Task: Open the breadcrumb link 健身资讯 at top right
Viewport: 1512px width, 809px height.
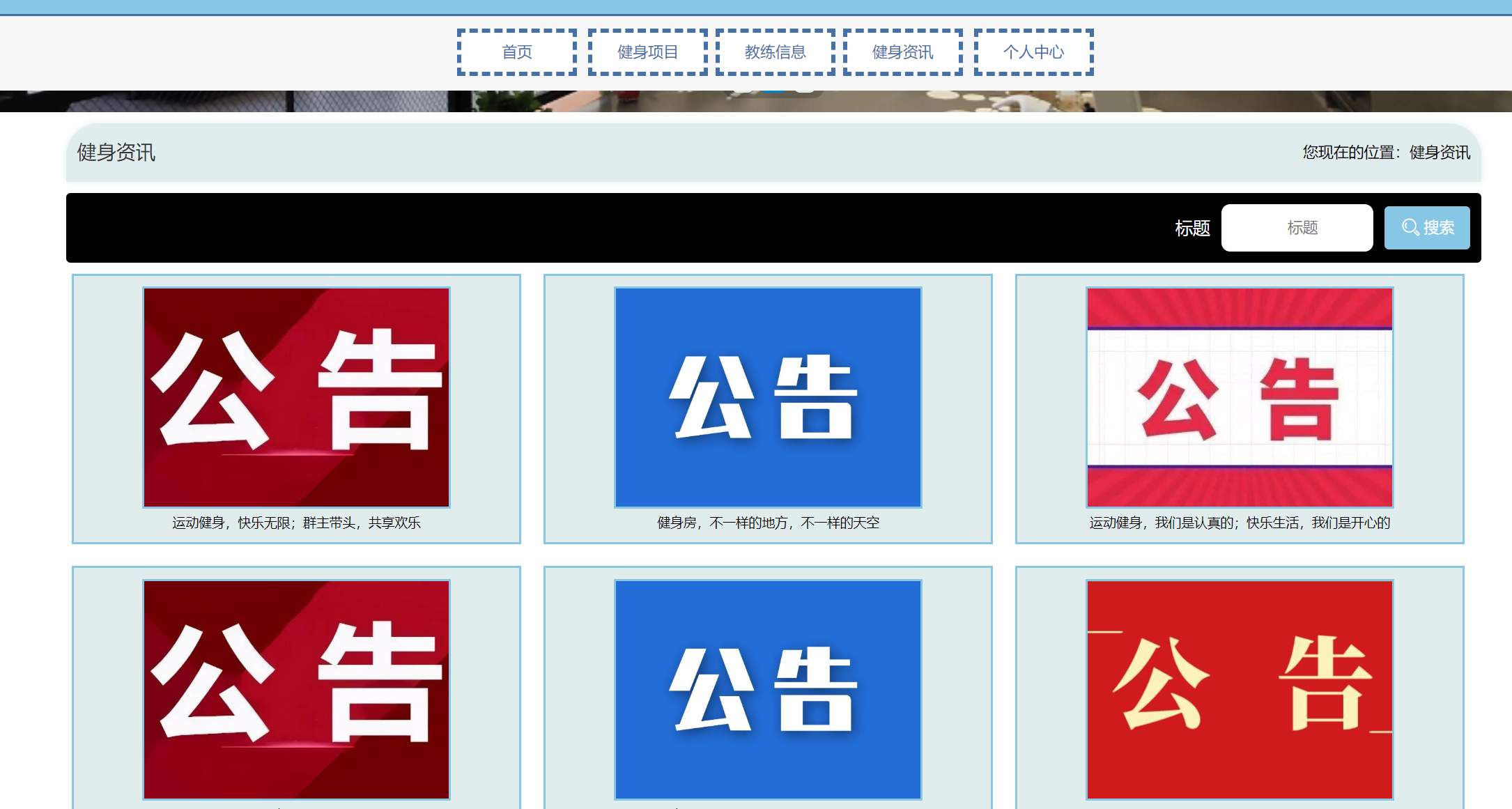Action: click(1437, 154)
